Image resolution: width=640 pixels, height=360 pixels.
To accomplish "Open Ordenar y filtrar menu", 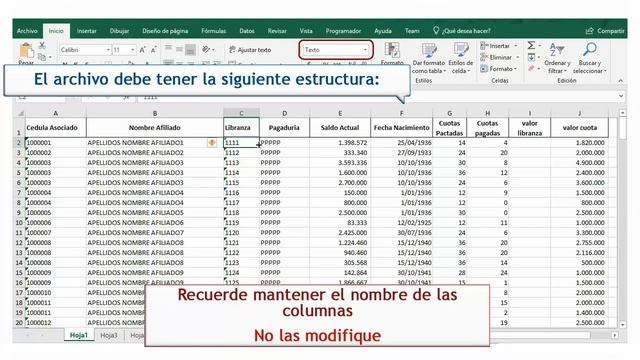I will click(557, 58).
